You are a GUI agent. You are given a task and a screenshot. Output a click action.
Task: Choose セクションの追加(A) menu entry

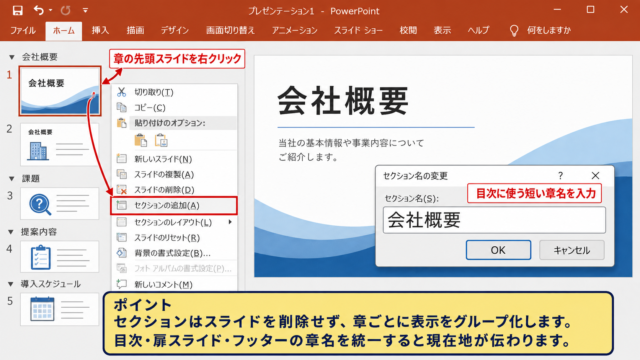click(x=174, y=205)
